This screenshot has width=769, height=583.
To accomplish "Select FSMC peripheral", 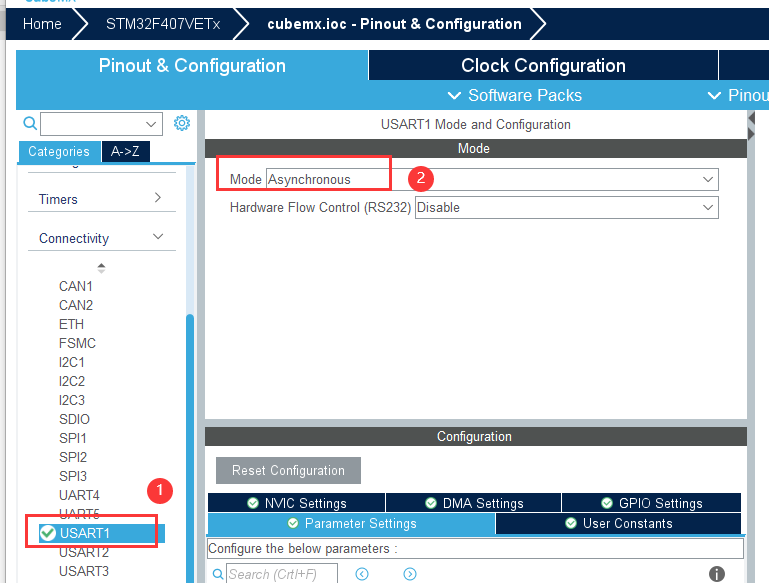I will pos(77,343).
